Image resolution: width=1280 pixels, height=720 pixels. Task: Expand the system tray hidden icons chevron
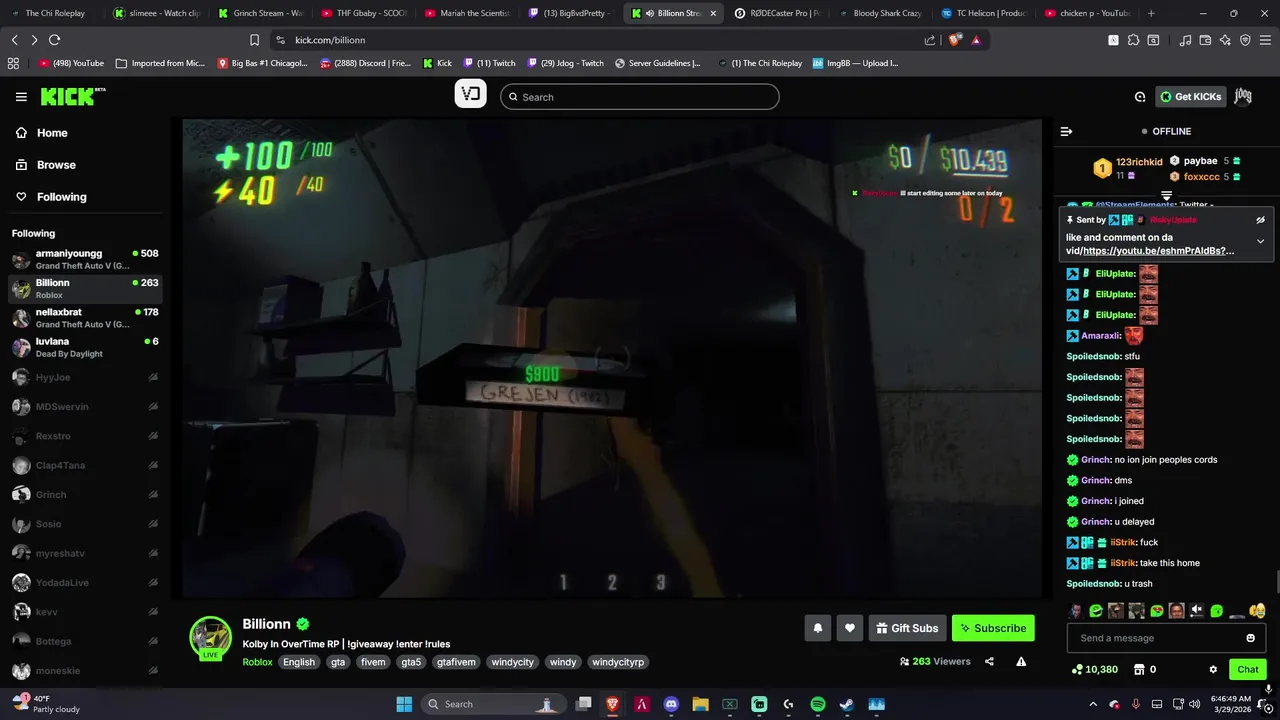[x=1093, y=704]
